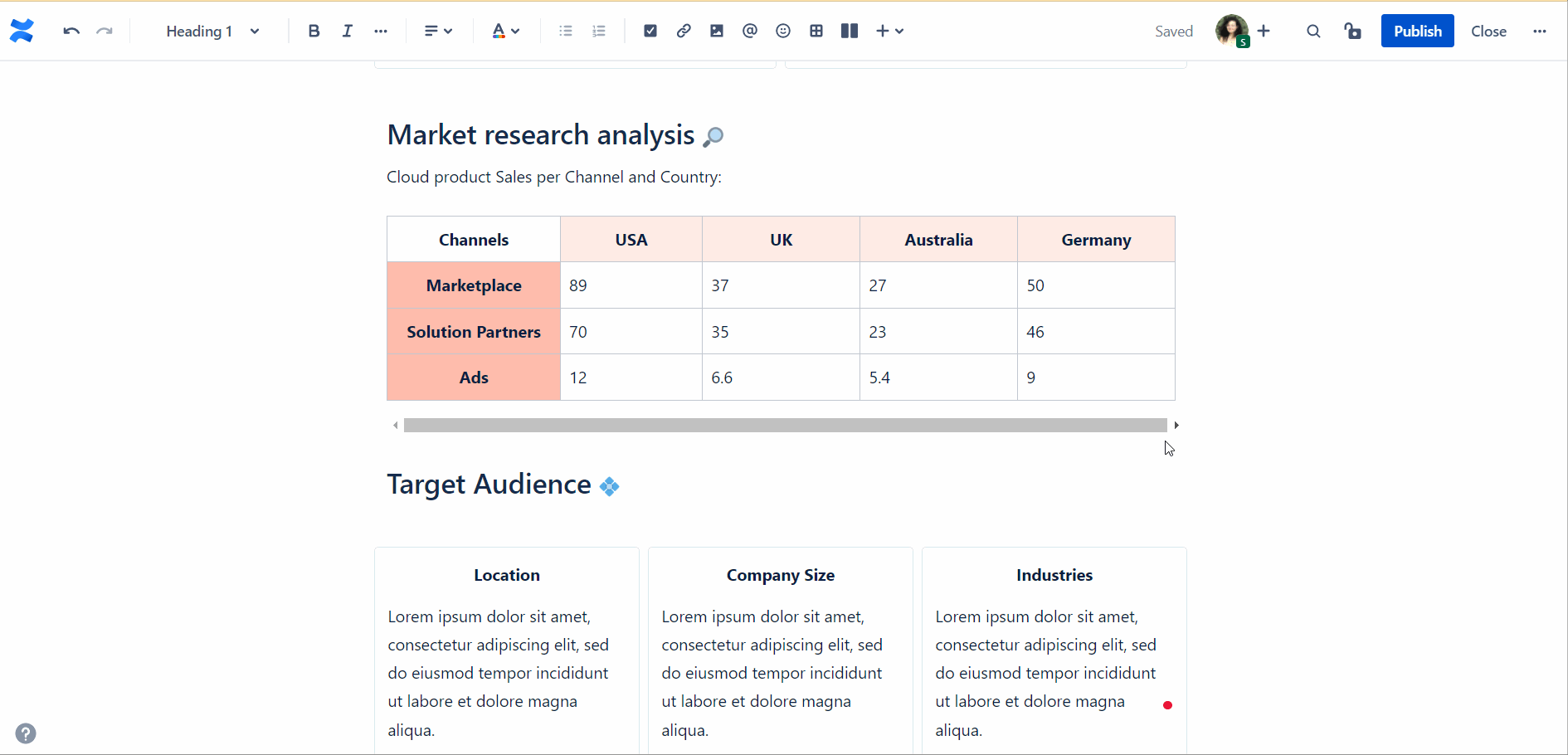Toggle italic formatting
Screen dimensions: 1568x755
[347, 32]
